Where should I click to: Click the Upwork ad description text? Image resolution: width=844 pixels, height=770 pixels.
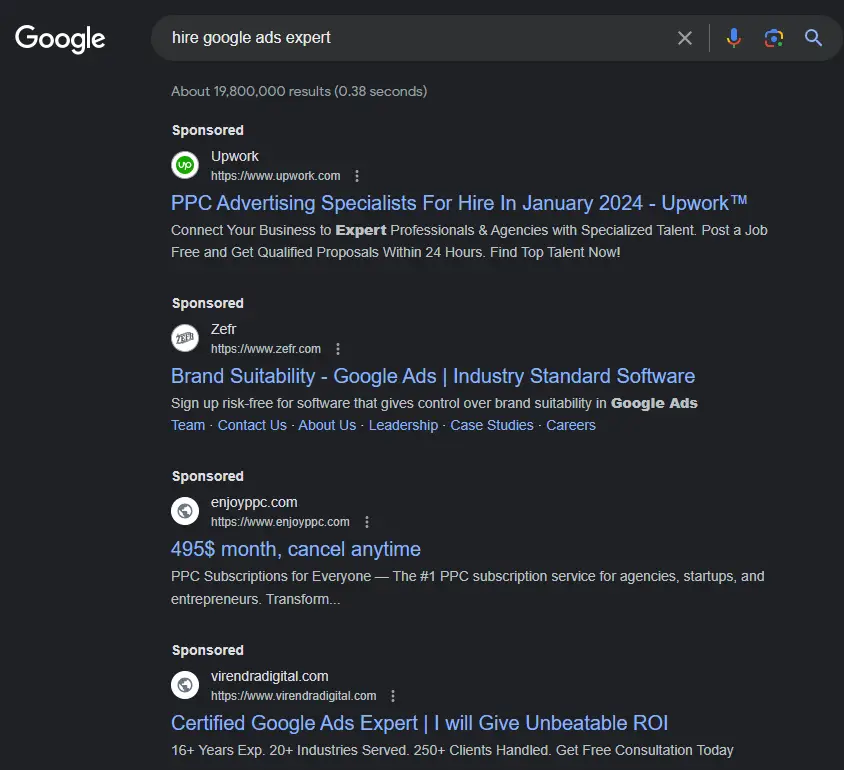(x=469, y=241)
